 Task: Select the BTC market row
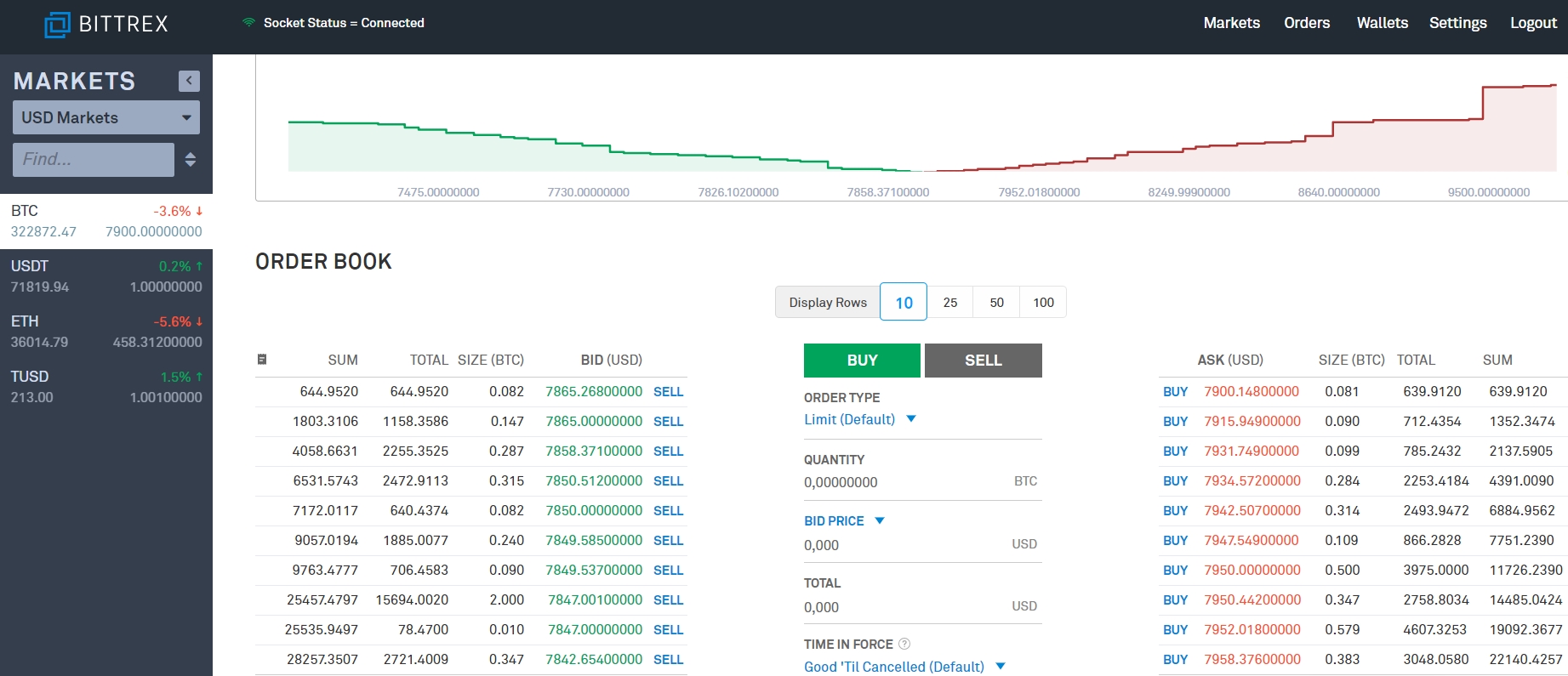point(106,221)
